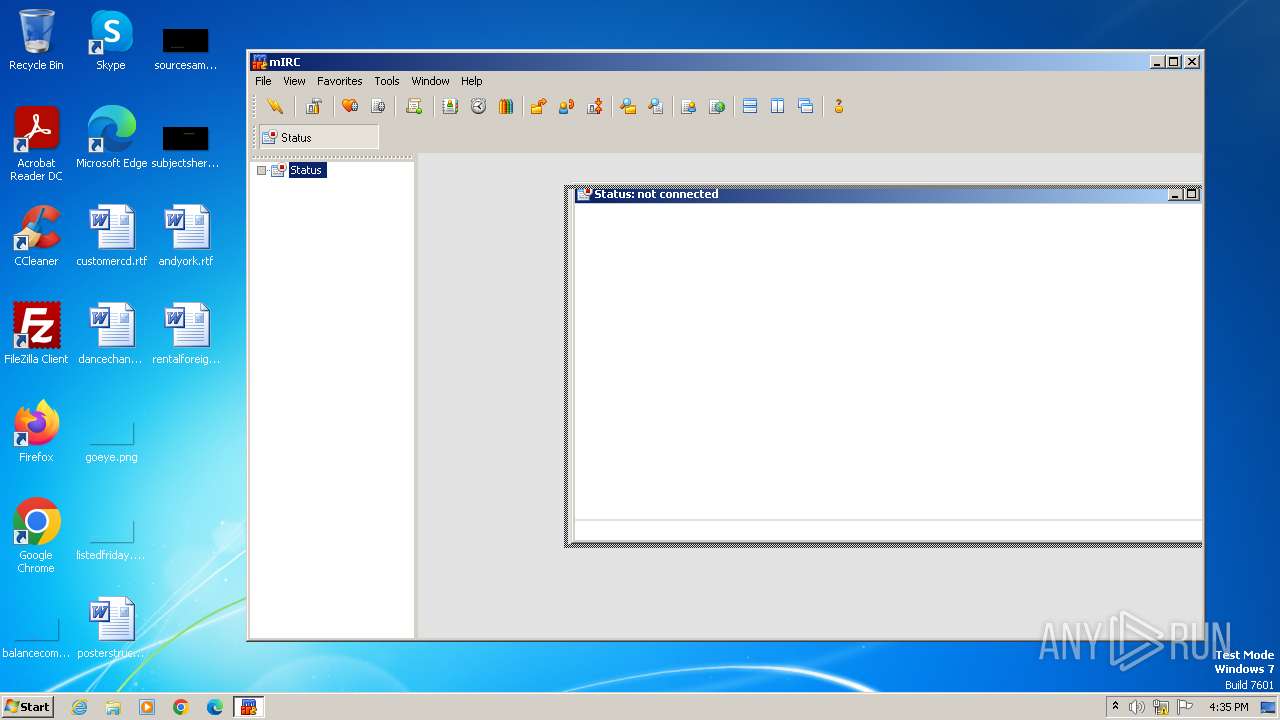This screenshot has height=720, width=1280.
Task: Select customercd.rtf desktop file
Action: click(111, 236)
